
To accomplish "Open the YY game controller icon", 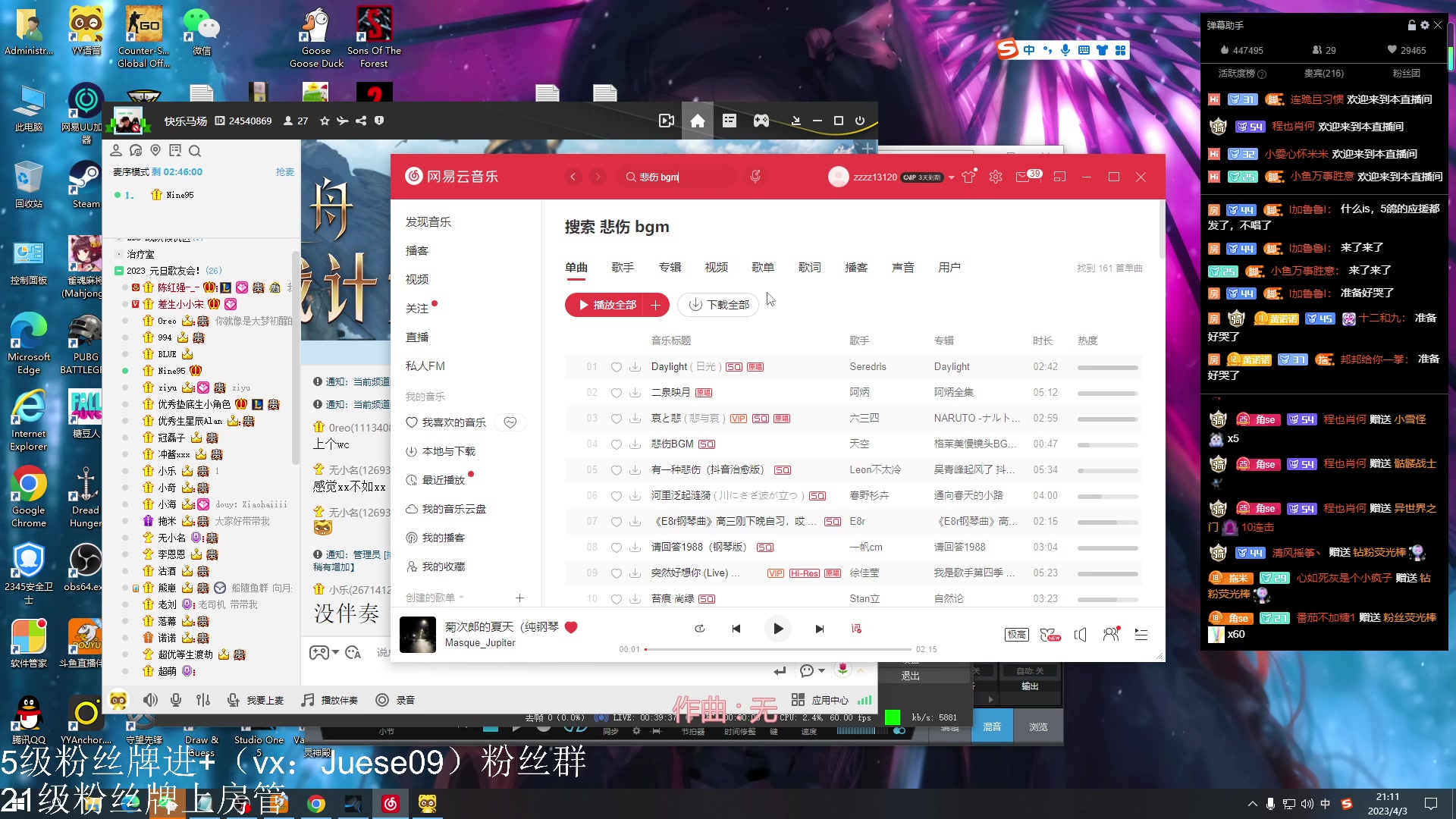I will 761,121.
